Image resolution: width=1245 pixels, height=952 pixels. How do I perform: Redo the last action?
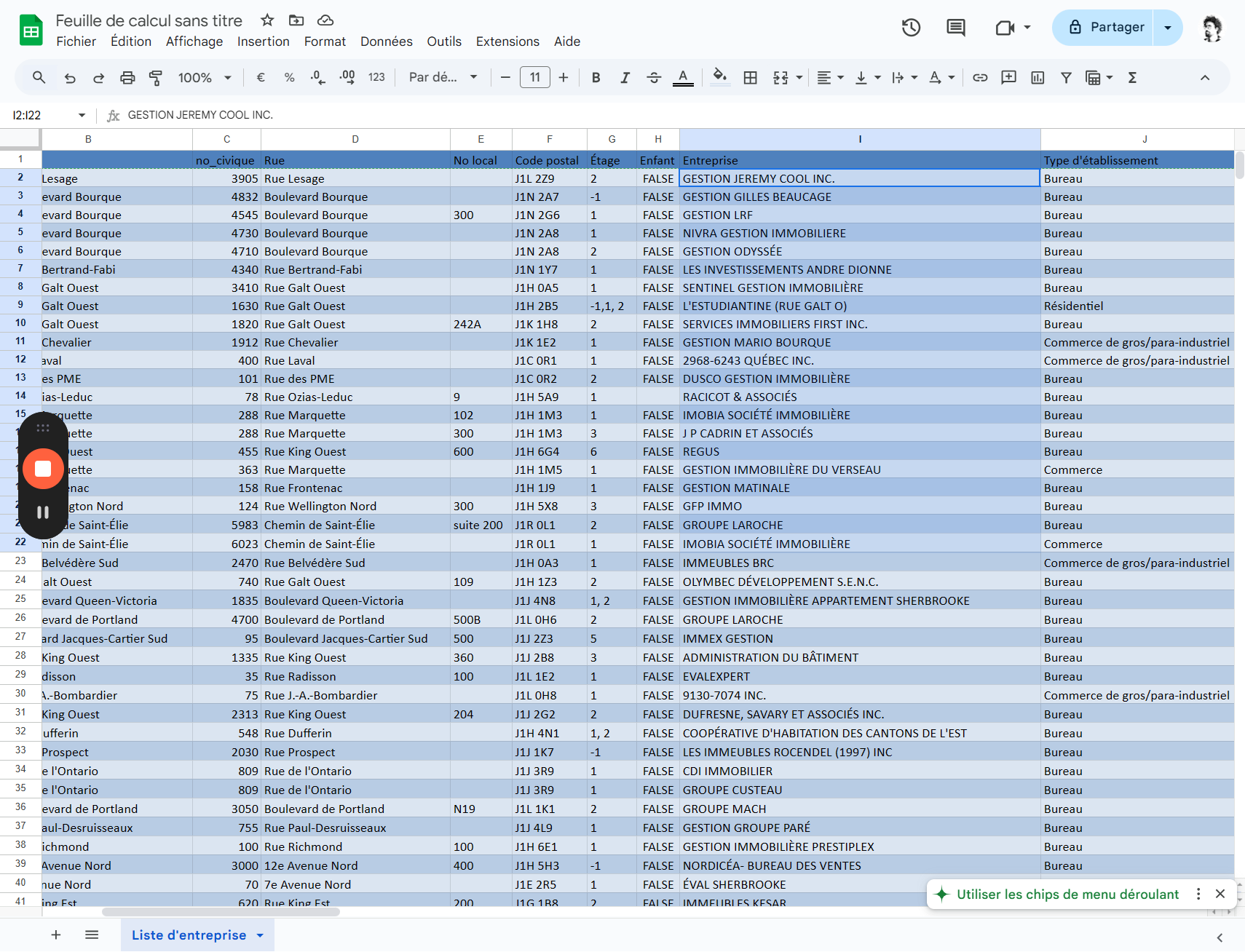(x=98, y=77)
